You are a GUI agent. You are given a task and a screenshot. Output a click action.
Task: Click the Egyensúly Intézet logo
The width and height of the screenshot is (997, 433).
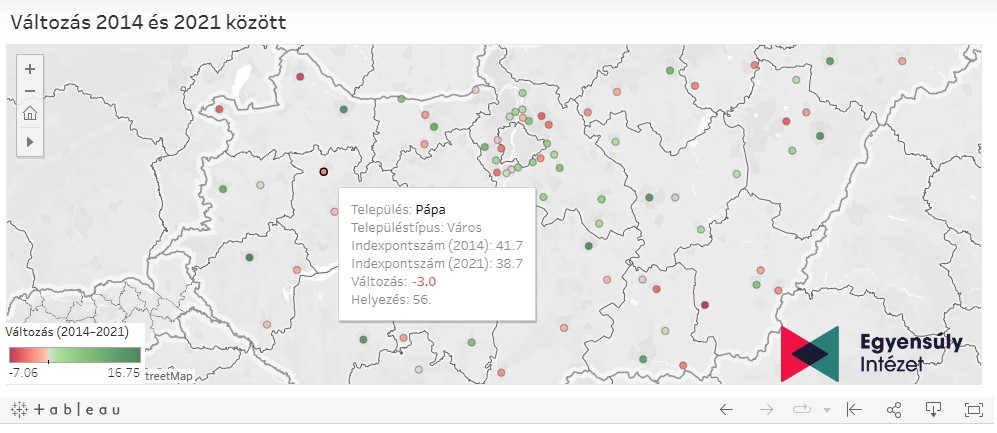pyautogui.click(x=870, y=352)
